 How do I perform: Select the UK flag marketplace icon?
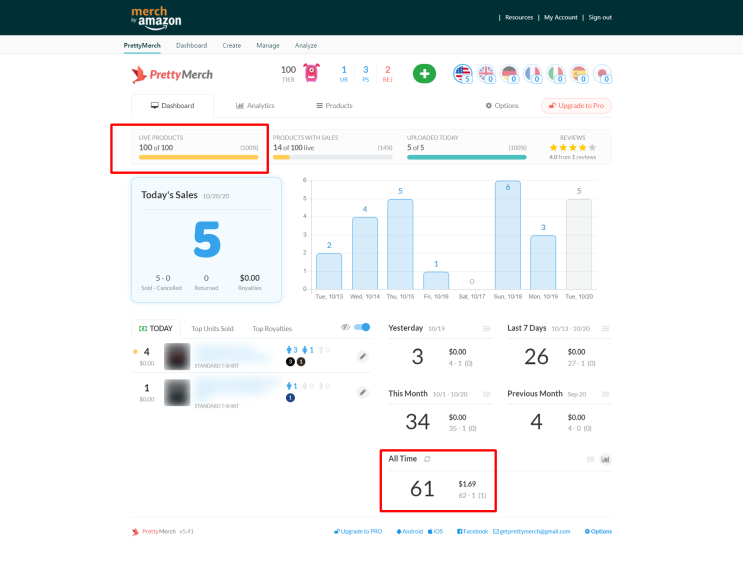(x=486, y=73)
